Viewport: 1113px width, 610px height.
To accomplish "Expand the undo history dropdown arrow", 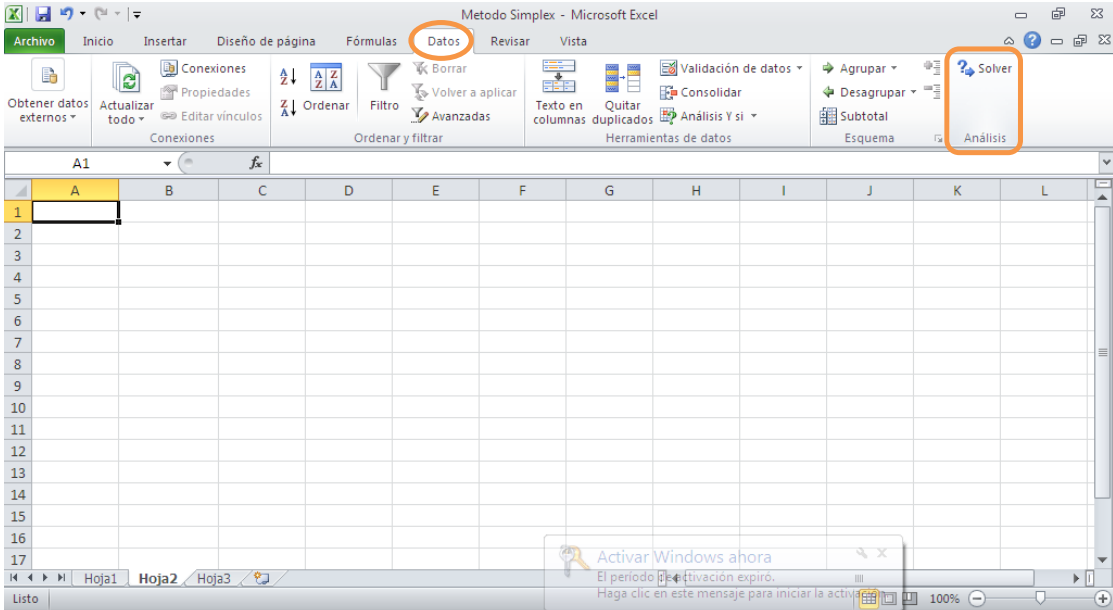I will 82,13.
